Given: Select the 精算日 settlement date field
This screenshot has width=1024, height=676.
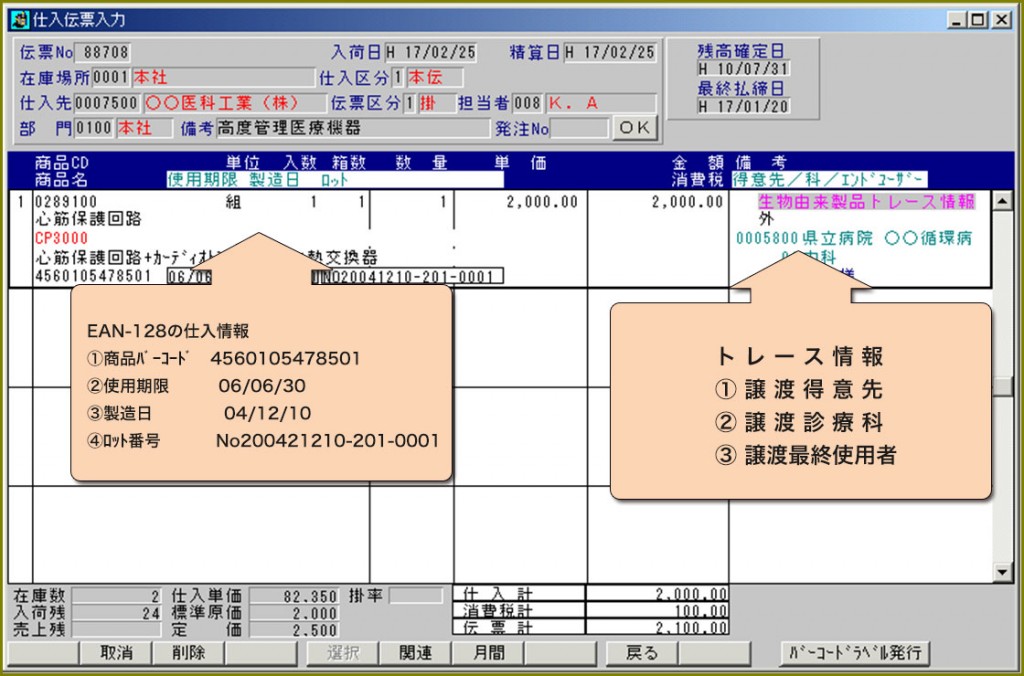Looking at the screenshot, I should [x=610, y=52].
